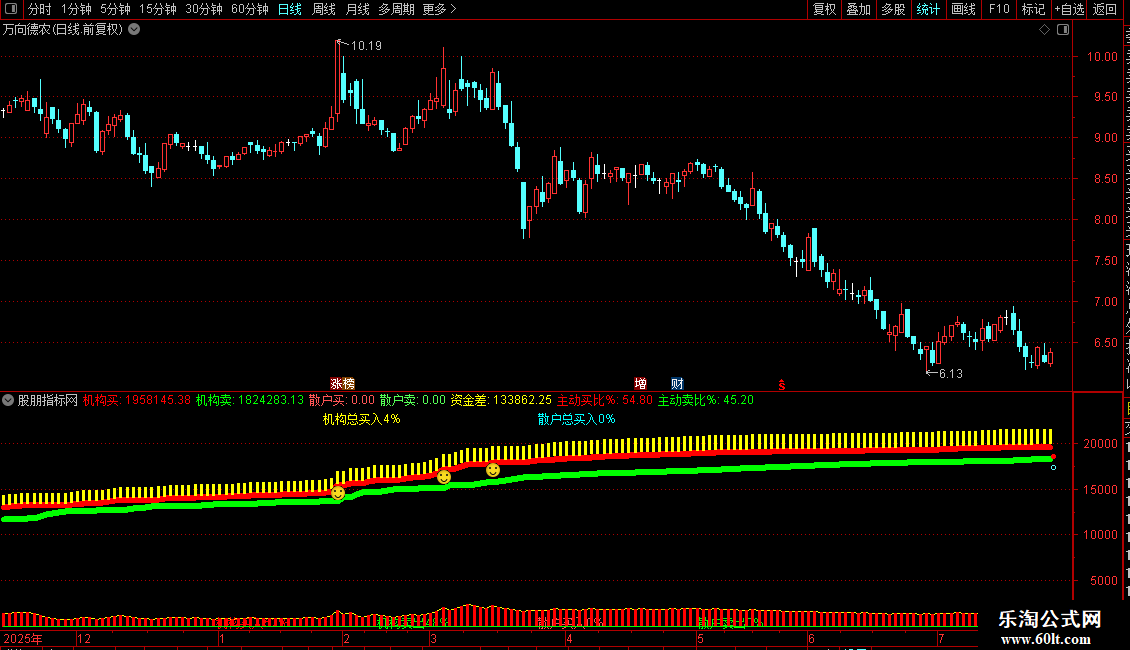Select the 1分钟 period tab

tap(76, 9)
